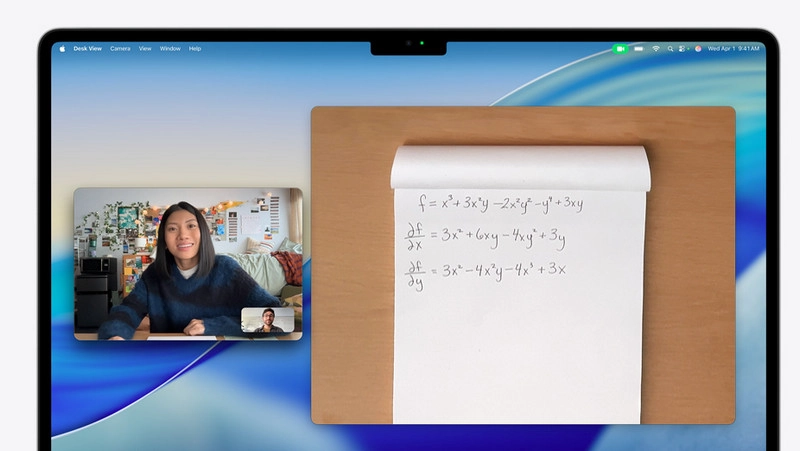
Task: Open the Wi-Fi menu
Action: point(656,48)
